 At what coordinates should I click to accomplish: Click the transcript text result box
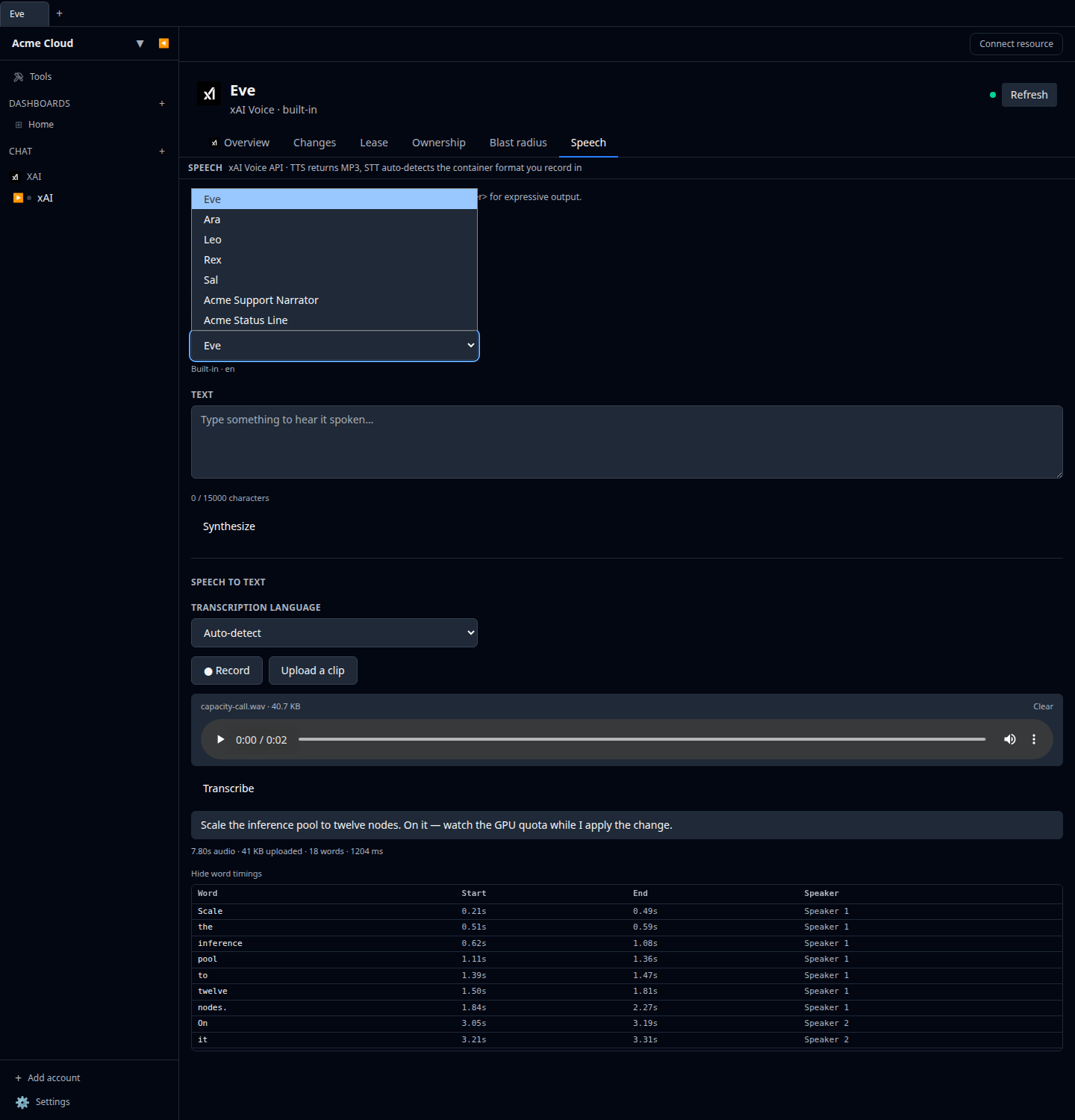pos(627,825)
